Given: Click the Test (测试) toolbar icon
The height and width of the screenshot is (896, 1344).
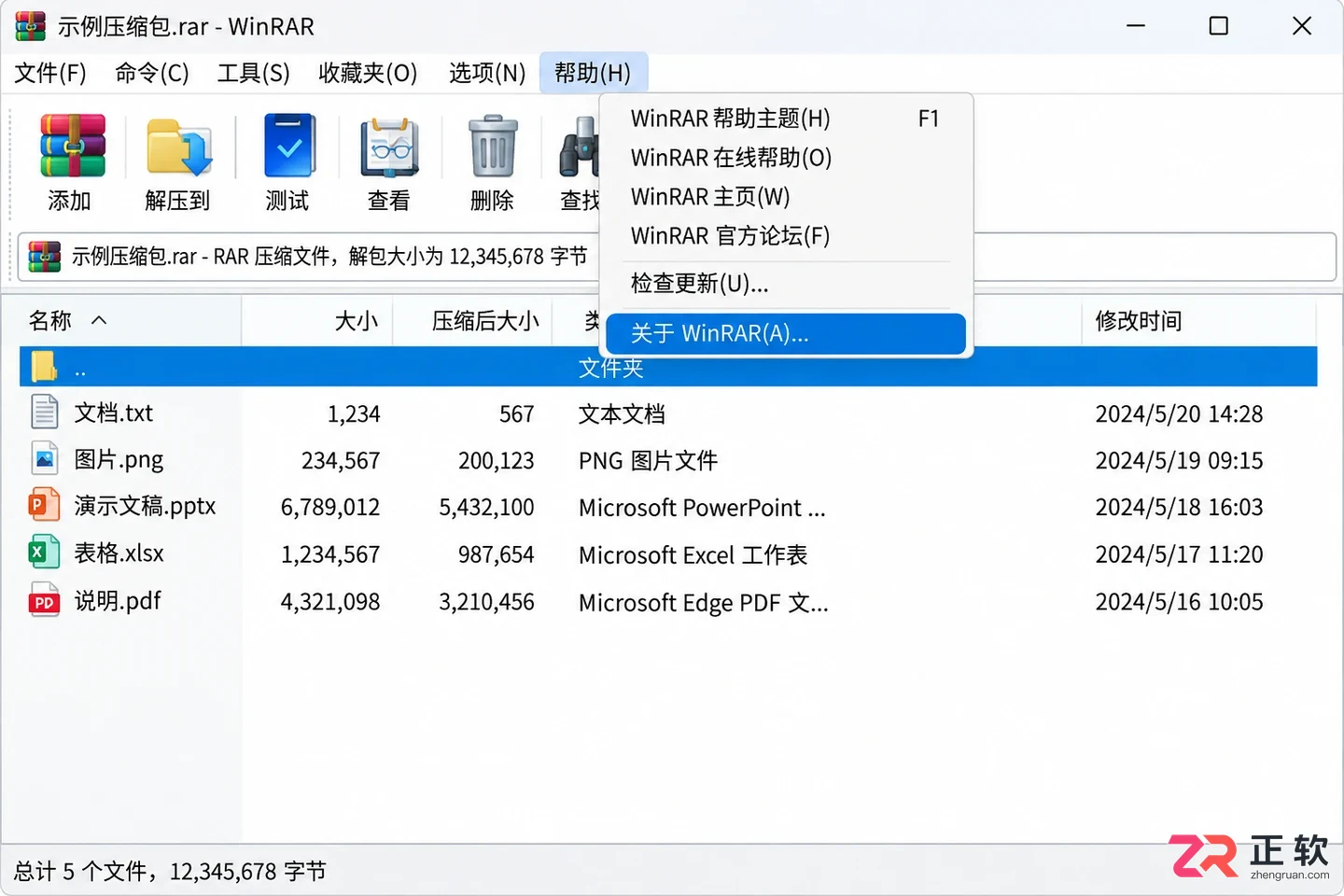Looking at the screenshot, I should pyautogui.click(x=289, y=147).
